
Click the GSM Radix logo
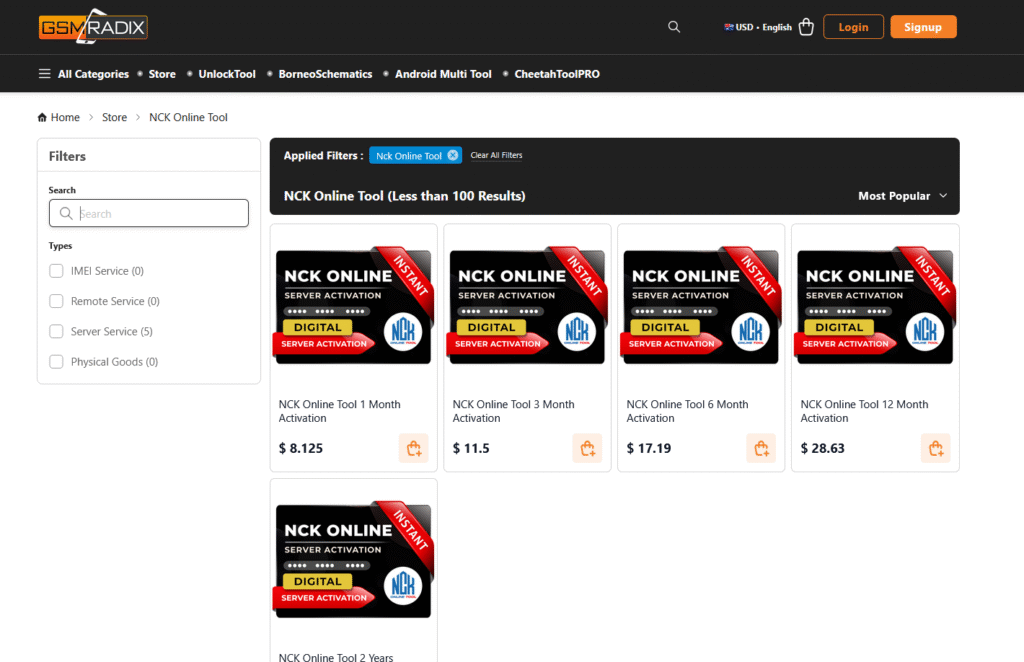point(93,27)
